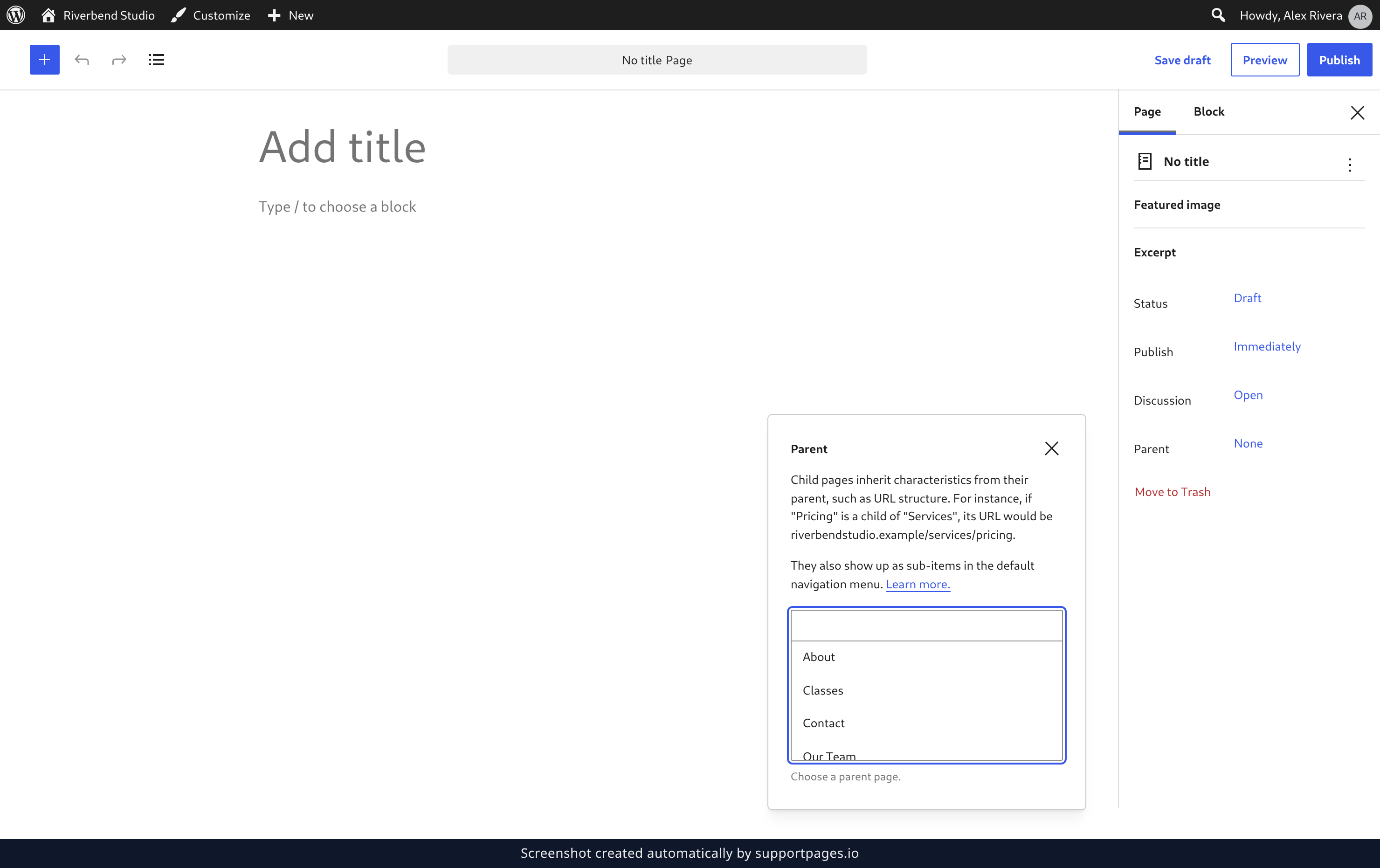
Task: Open the admin bar search magnifier
Action: [1218, 15]
